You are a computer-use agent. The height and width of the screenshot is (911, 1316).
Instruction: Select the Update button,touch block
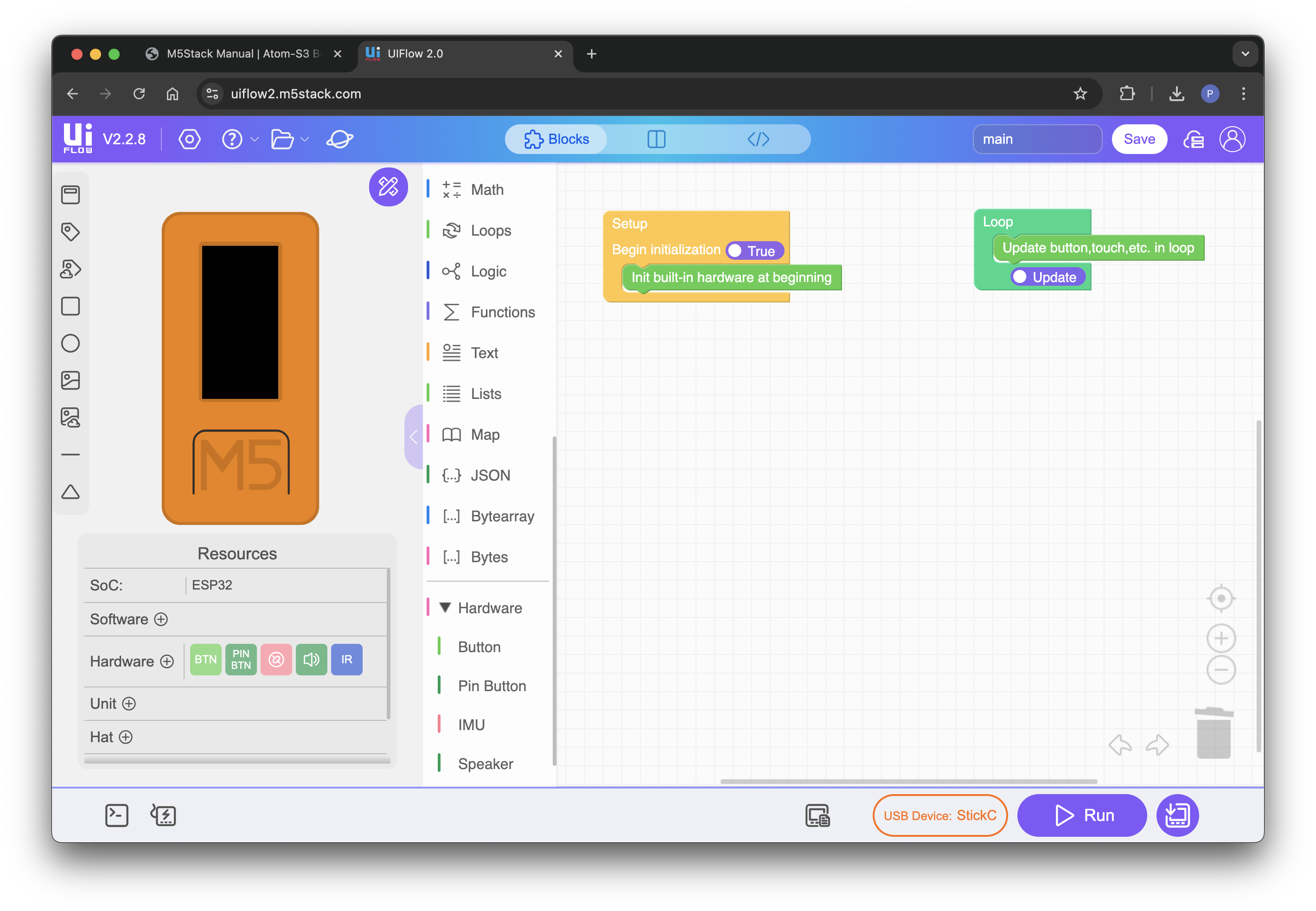click(1099, 248)
